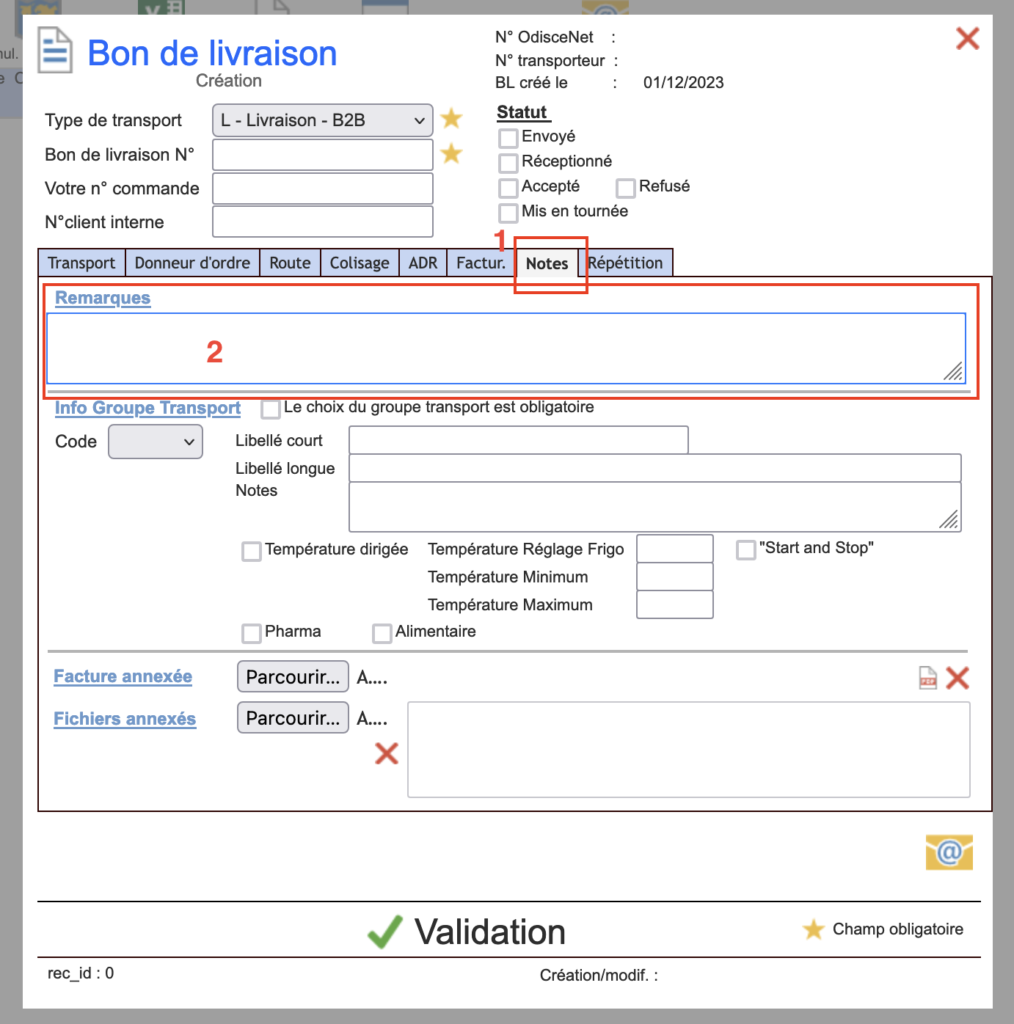Viewport: 1014px width, 1024px height.
Task: Click the PDF icon beside Facture annexée
Action: tap(928, 678)
